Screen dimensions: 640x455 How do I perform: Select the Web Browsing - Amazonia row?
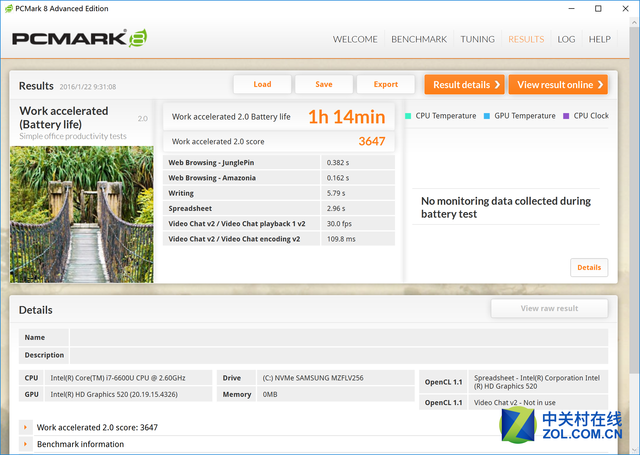point(279,178)
